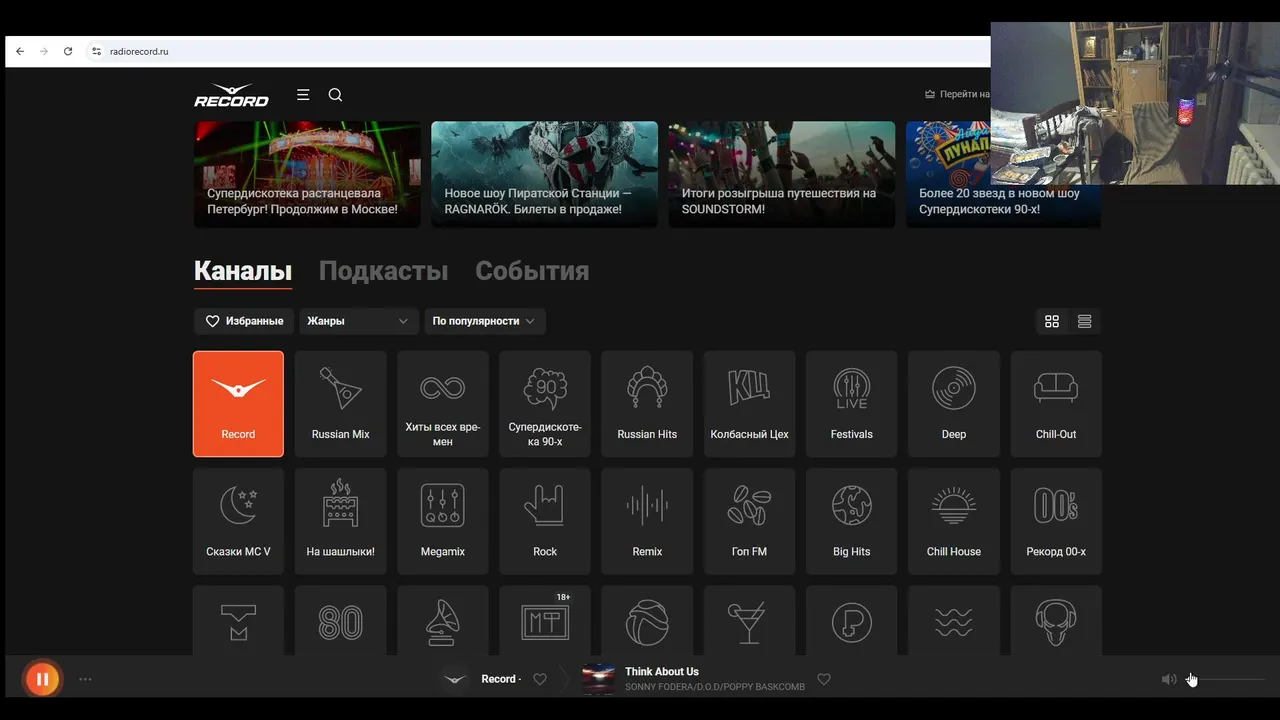Select the Russian Hits channel
This screenshot has height=720, width=1280.
[x=647, y=404]
